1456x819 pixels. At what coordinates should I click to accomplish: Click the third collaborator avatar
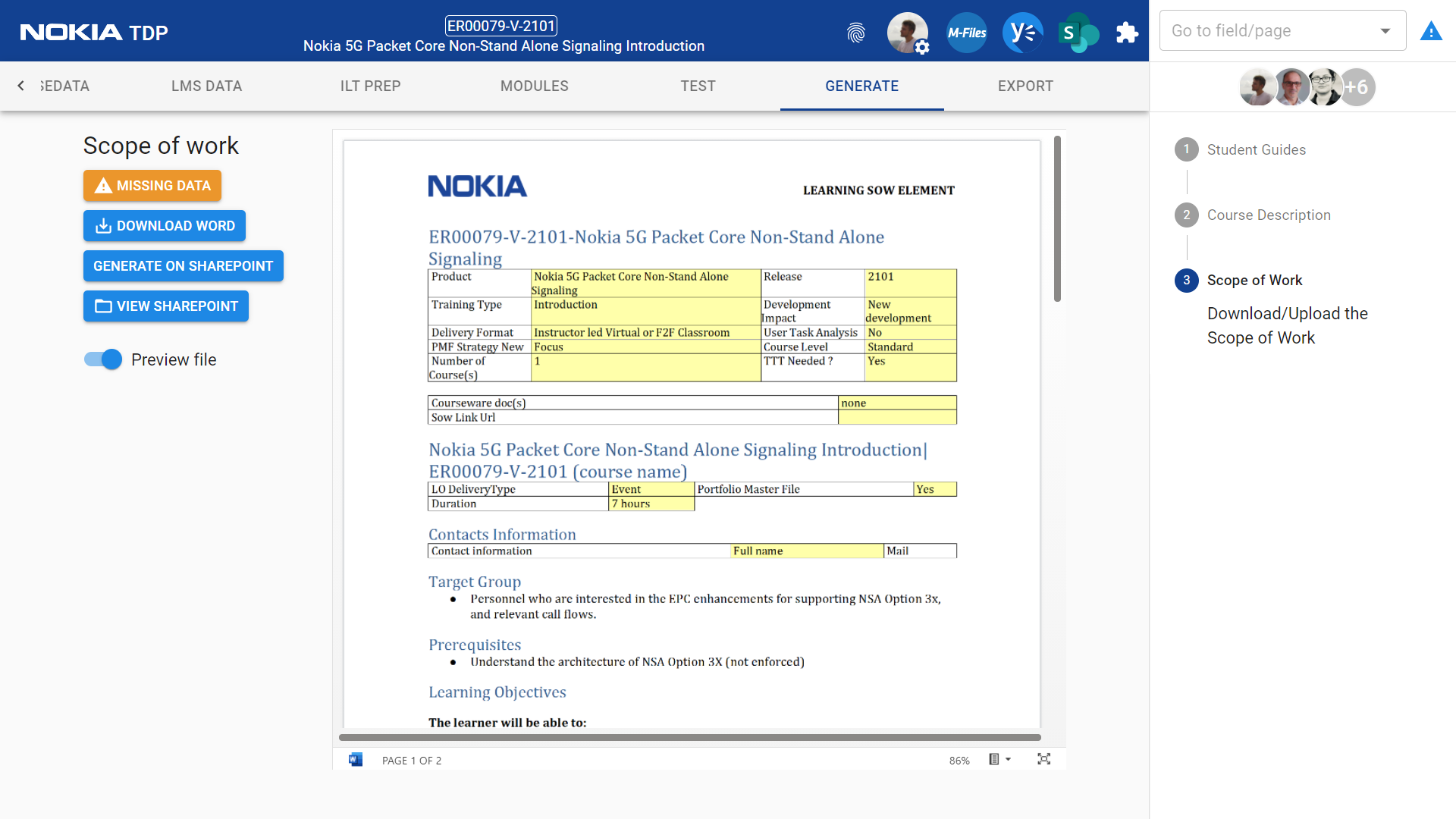[1324, 87]
